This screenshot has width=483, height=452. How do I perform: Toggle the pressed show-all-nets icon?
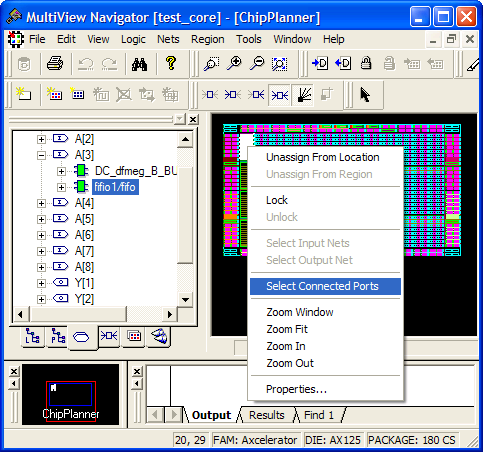tap(280, 95)
